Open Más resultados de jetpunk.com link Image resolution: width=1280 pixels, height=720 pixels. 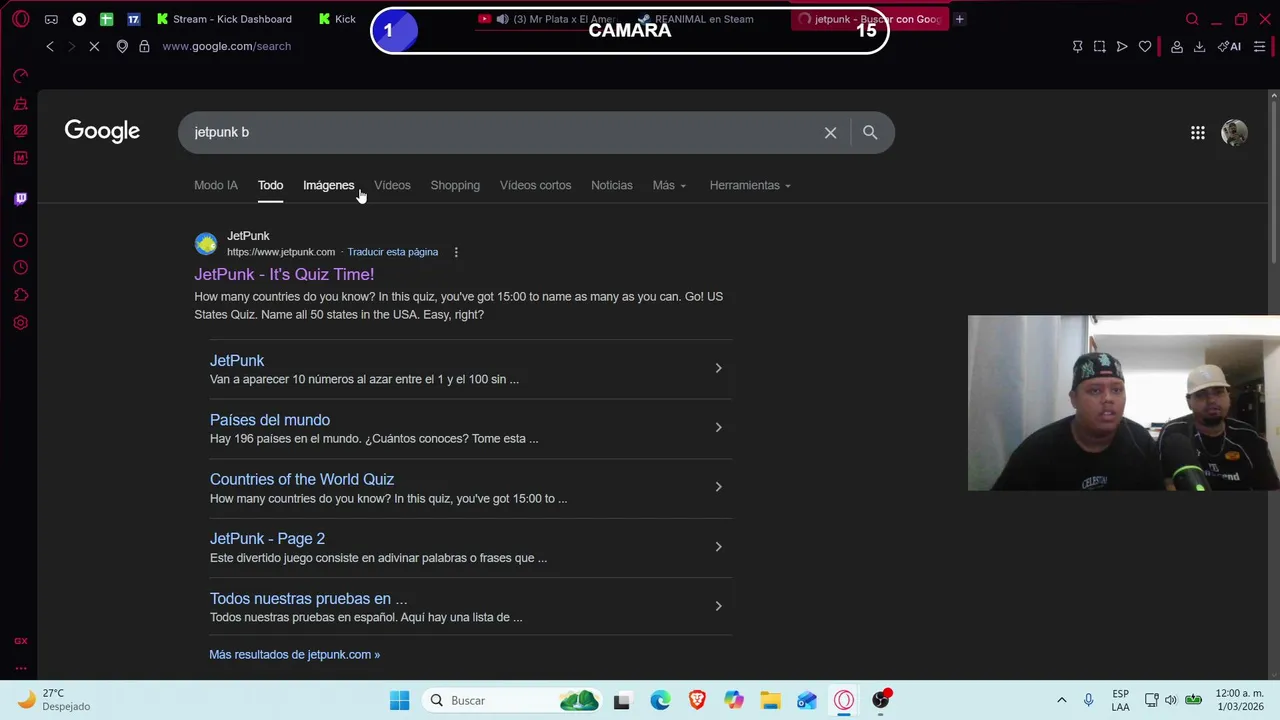294,655
